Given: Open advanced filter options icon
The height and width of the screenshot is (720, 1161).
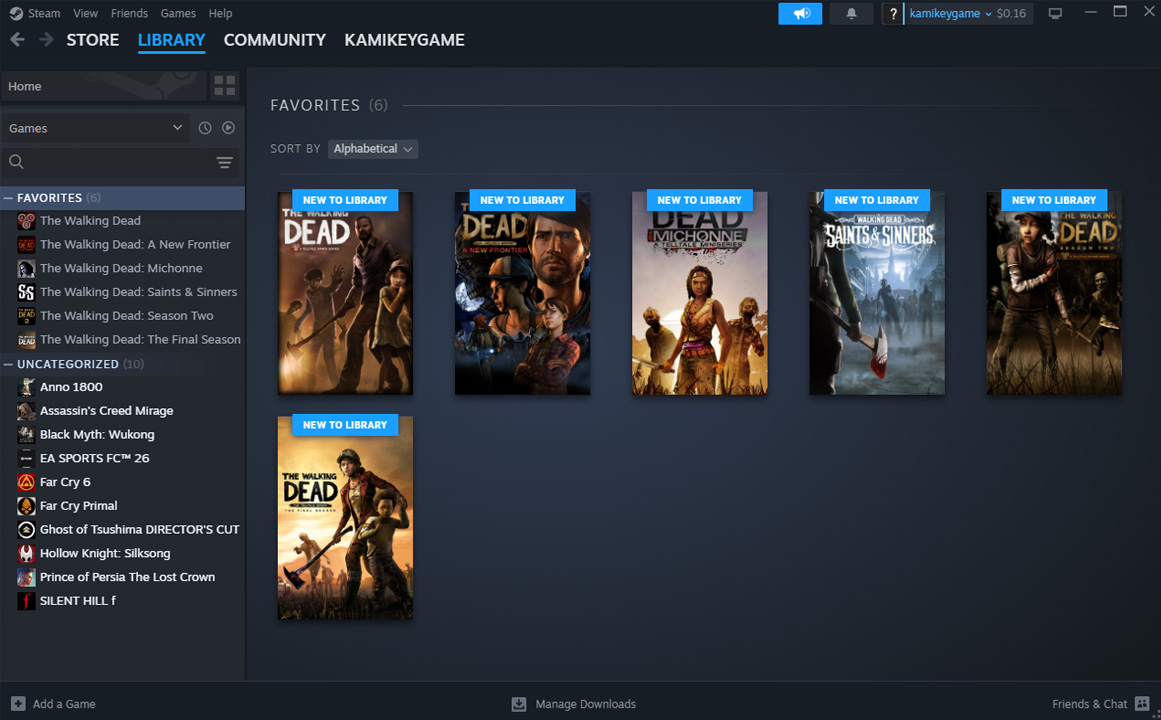Looking at the screenshot, I should [x=225, y=163].
